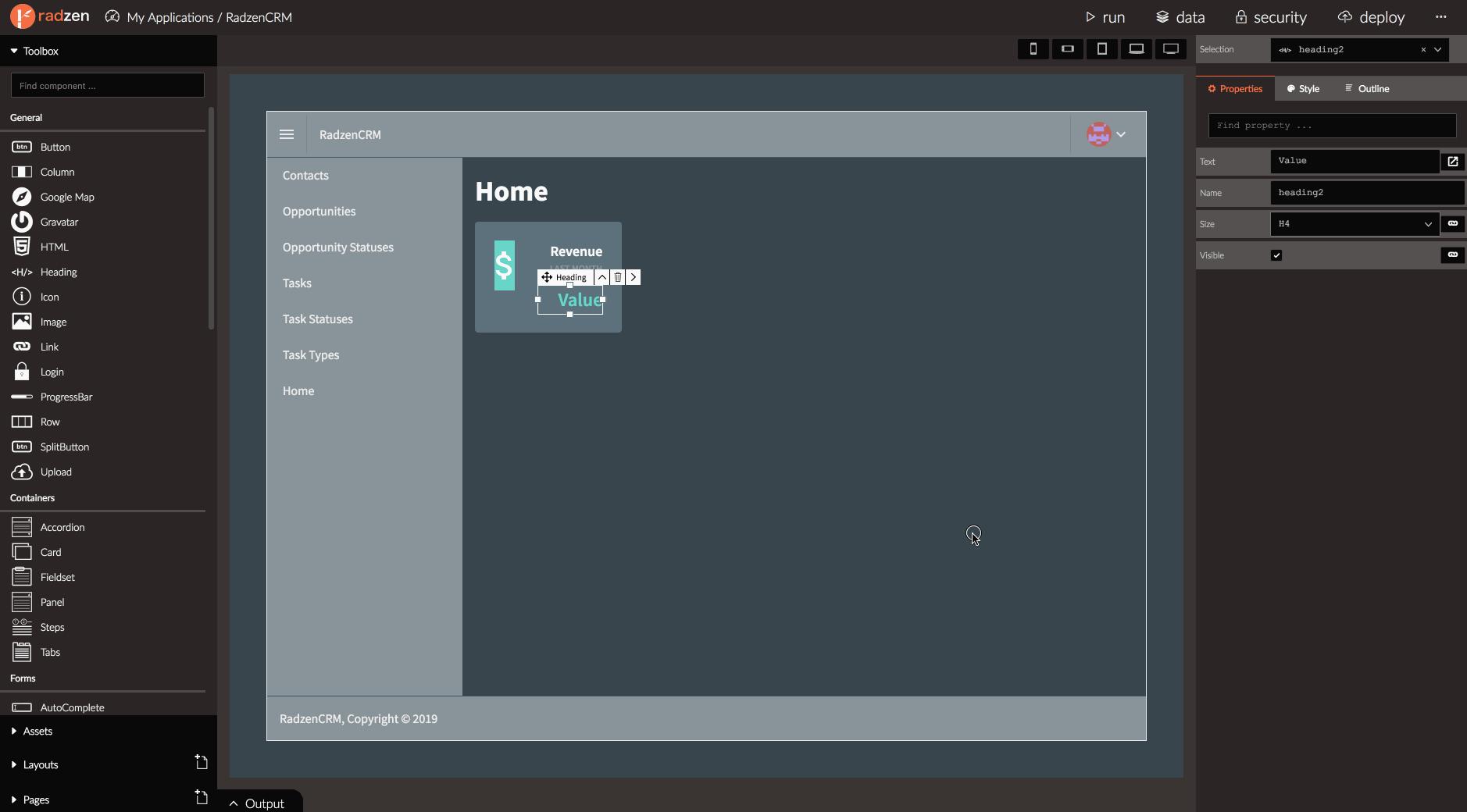This screenshot has width=1467, height=812.
Task: Click the up arrow on Heading toolbar
Action: pos(602,277)
